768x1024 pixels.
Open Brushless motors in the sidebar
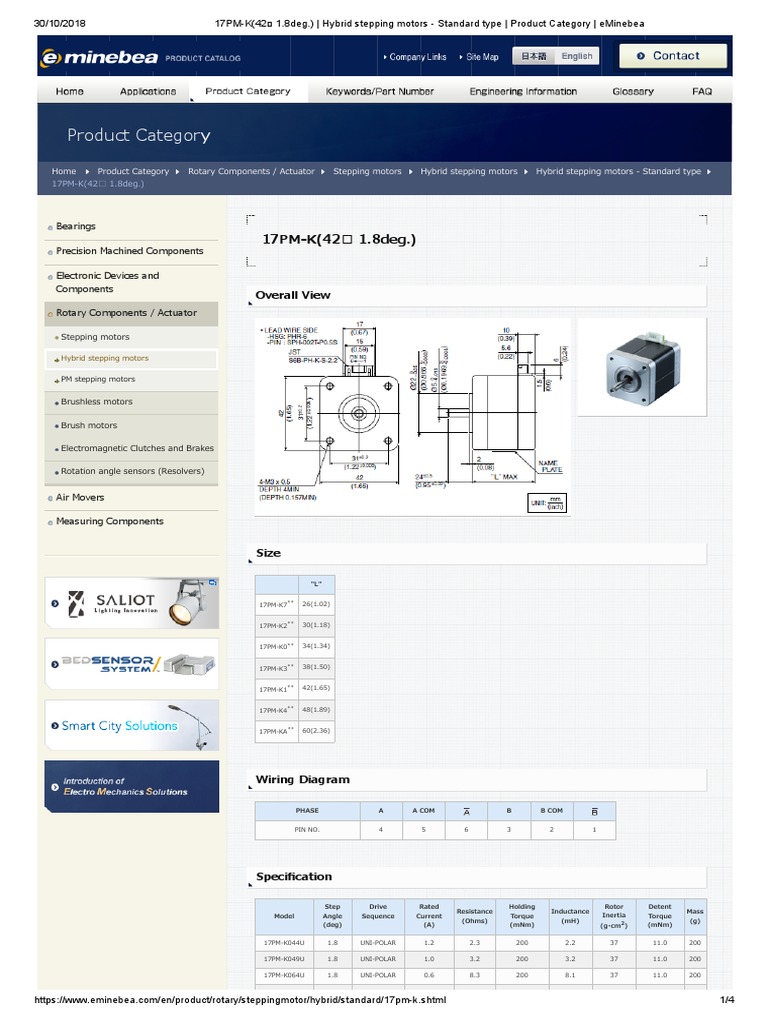97,402
